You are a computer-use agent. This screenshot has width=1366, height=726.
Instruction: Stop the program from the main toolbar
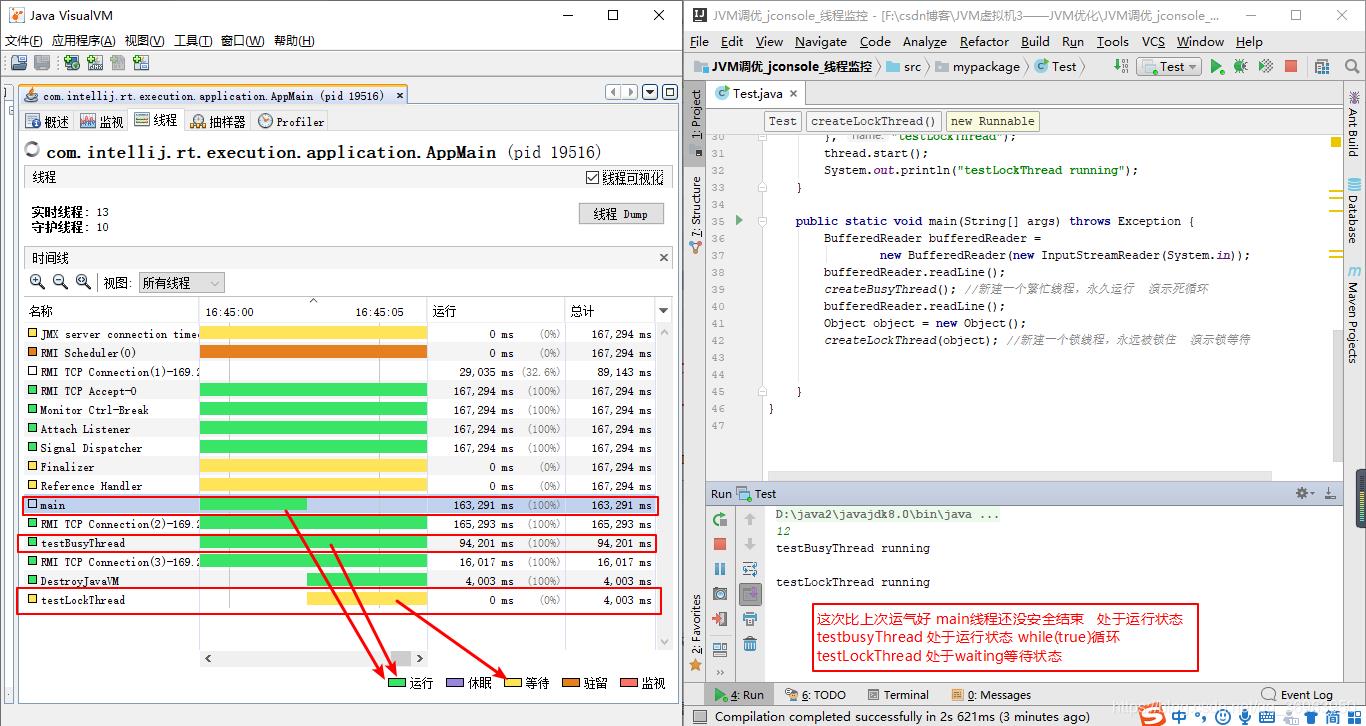point(1291,67)
